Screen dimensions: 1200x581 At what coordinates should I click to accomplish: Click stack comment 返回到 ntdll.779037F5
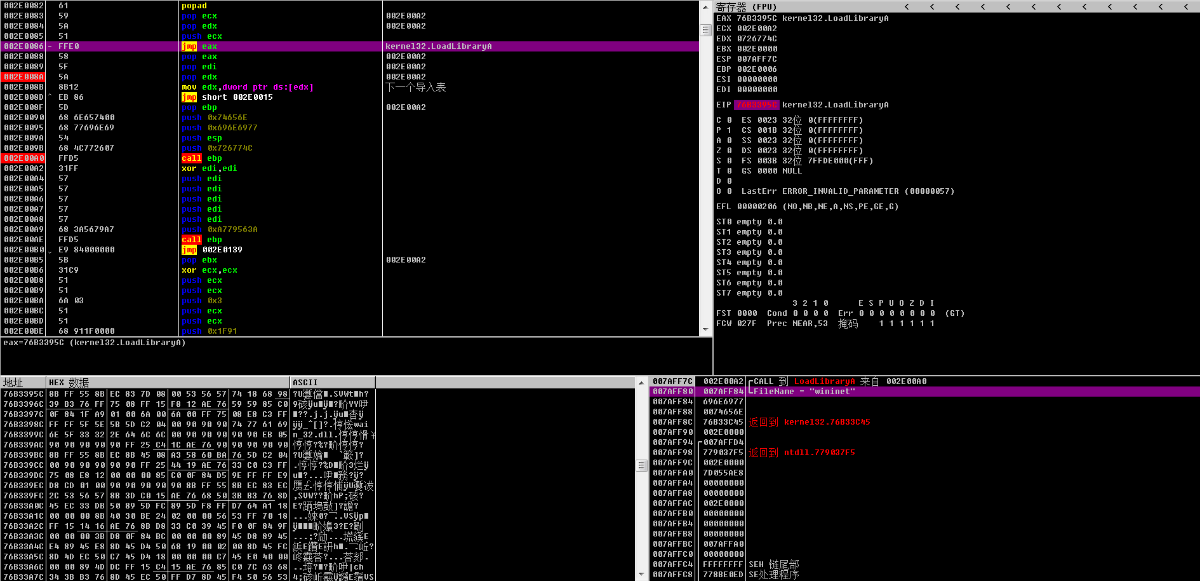(801, 452)
